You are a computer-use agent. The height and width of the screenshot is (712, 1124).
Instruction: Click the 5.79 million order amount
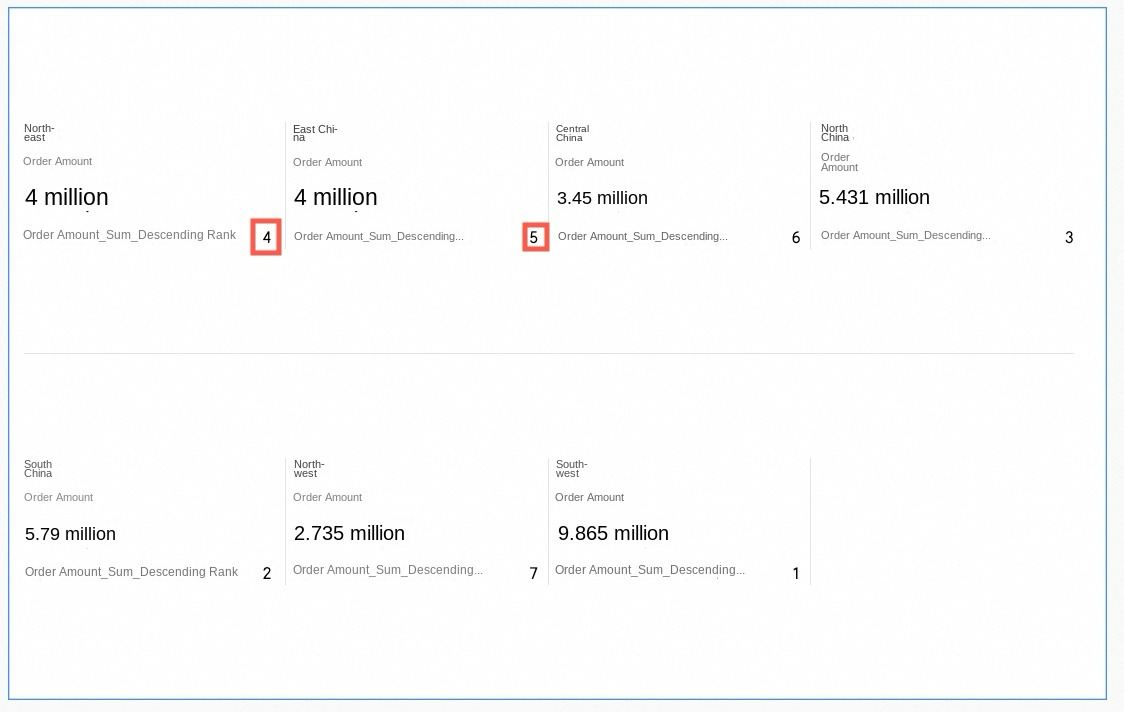pos(70,534)
